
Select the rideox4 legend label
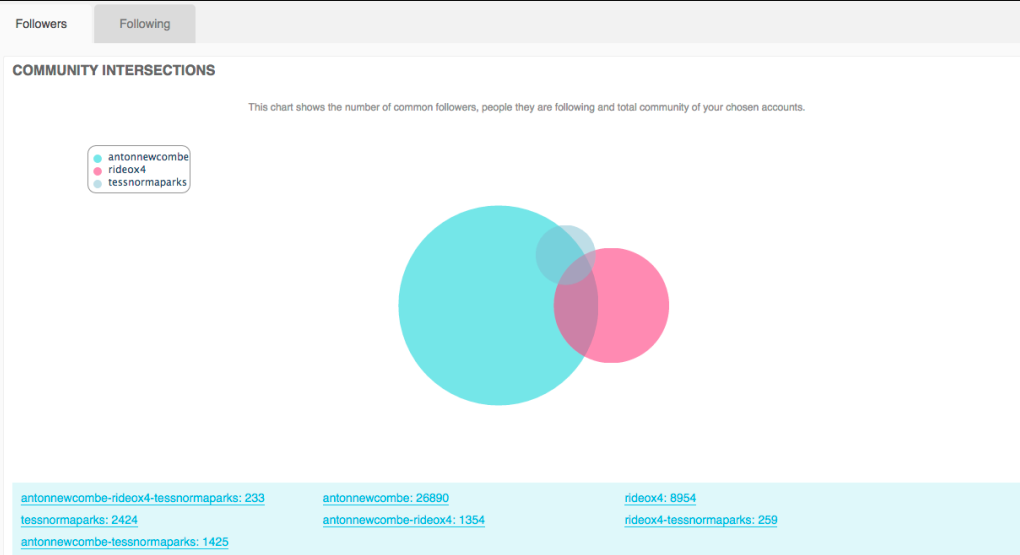tap(127, 170)
